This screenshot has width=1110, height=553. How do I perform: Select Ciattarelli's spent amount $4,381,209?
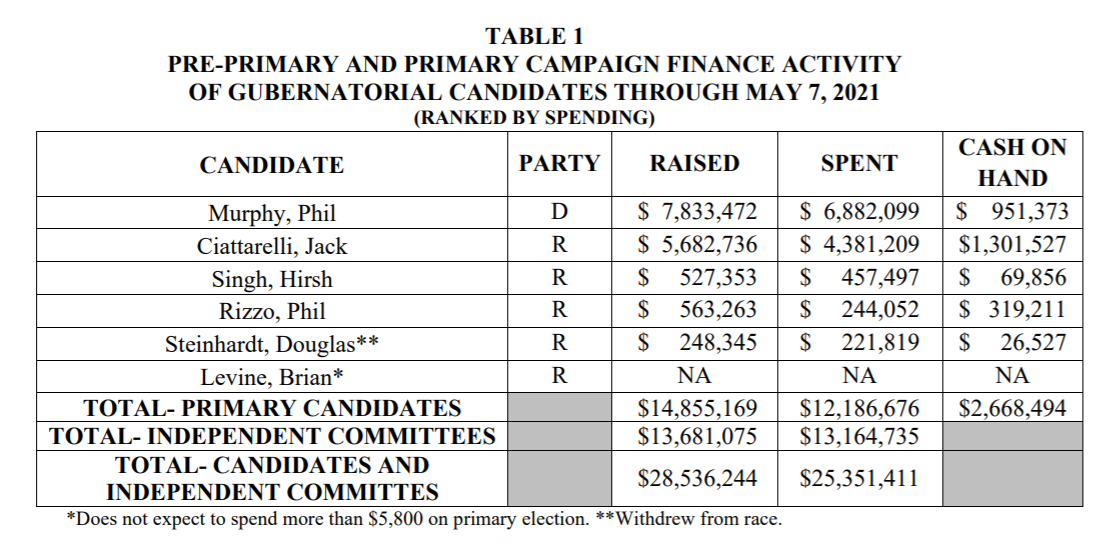click(860, 245)
